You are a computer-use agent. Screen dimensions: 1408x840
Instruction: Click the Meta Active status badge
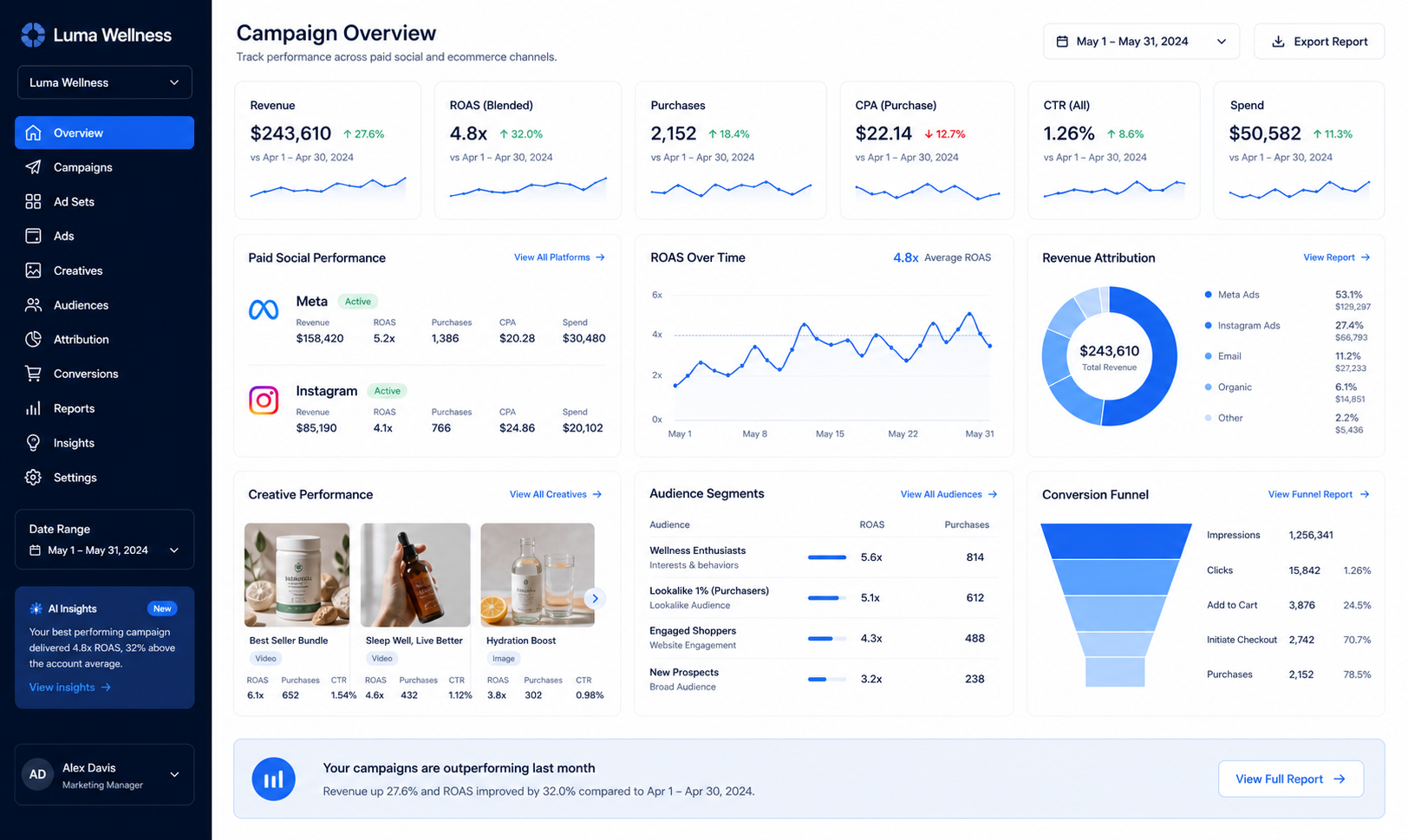pos(357,302)
